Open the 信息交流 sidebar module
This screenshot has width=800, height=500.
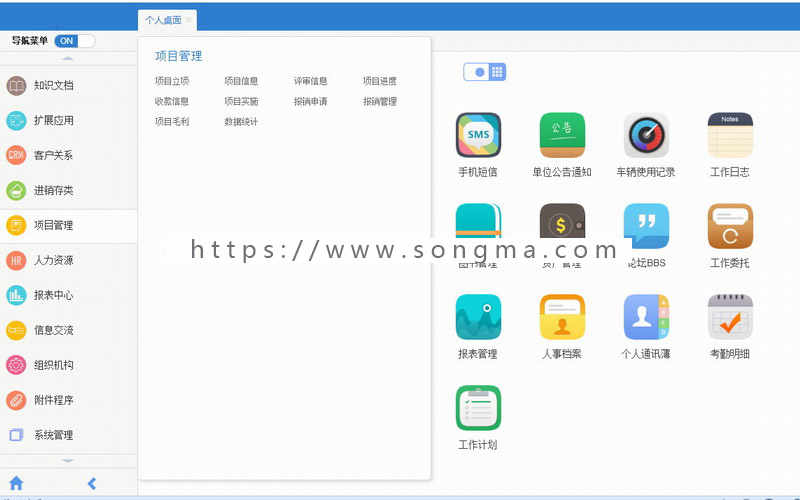pyautogui.click(x=68, y=330)
